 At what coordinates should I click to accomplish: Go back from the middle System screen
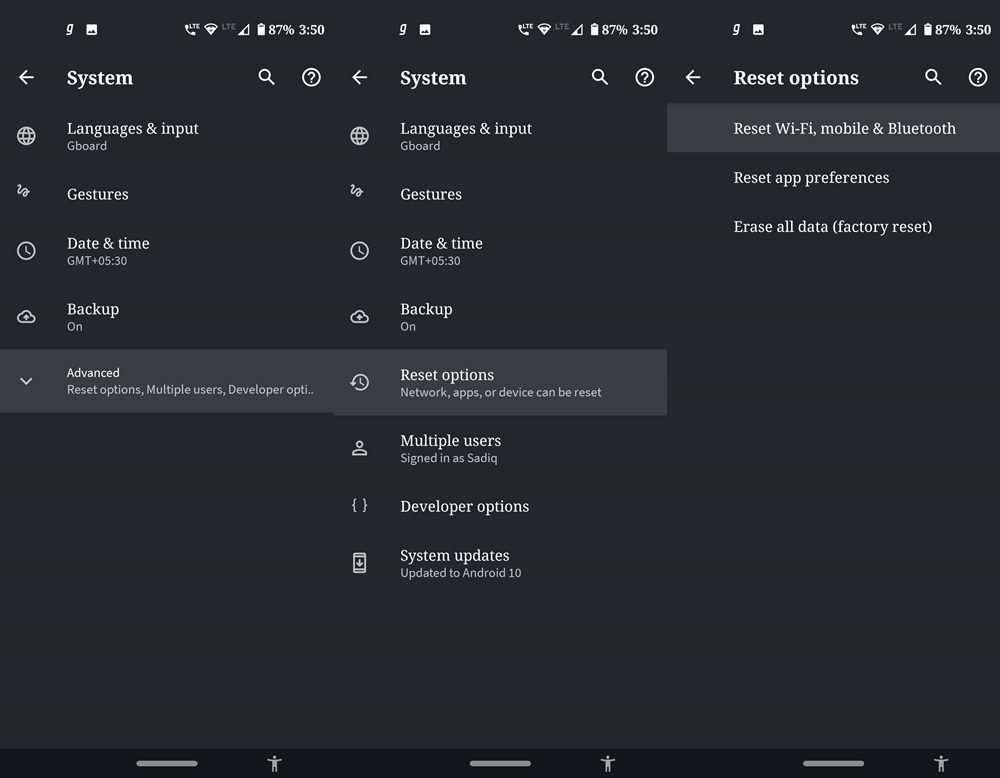tap(360, 77)
